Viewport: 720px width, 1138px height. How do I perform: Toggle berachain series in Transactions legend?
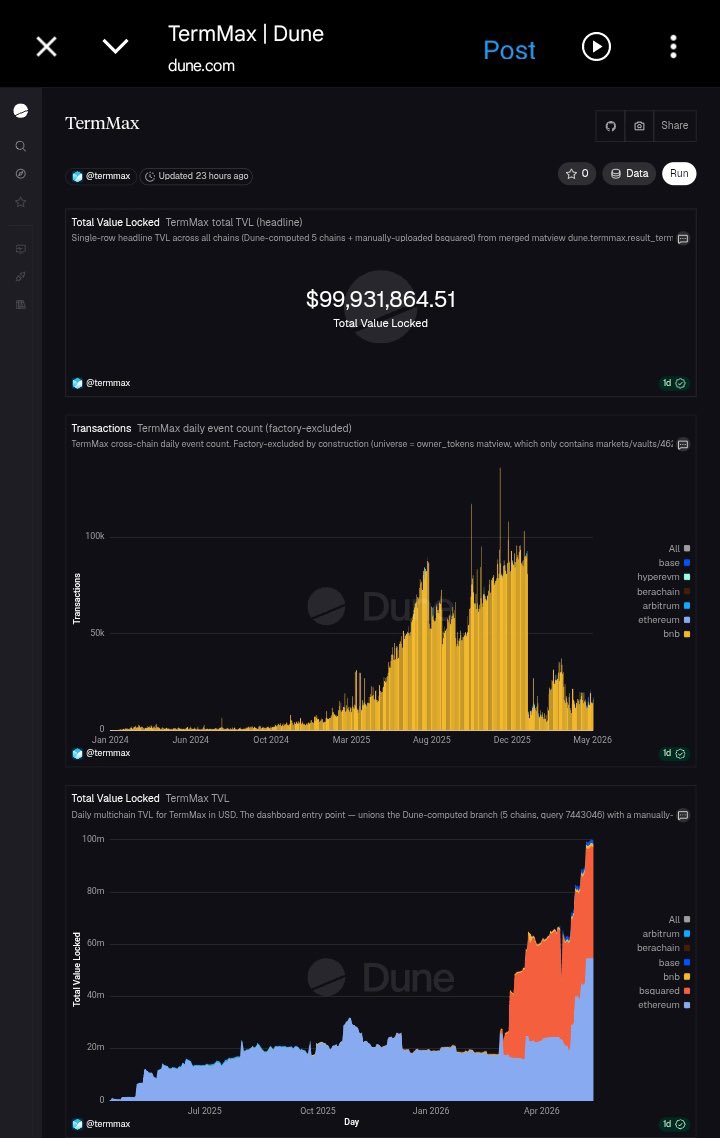coord(663,591)
